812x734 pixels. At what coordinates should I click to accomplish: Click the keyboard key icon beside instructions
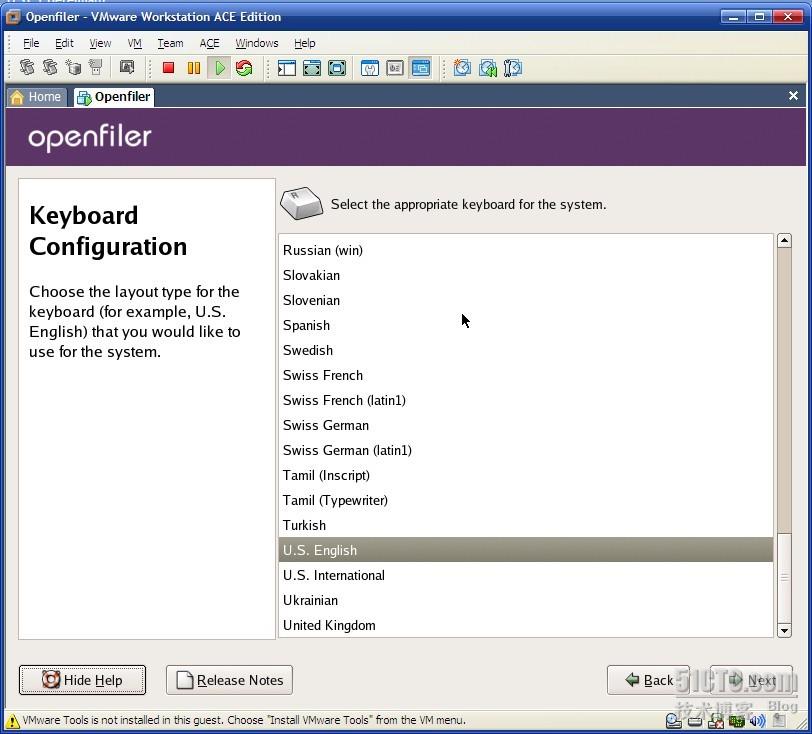[x=301, y=203]
